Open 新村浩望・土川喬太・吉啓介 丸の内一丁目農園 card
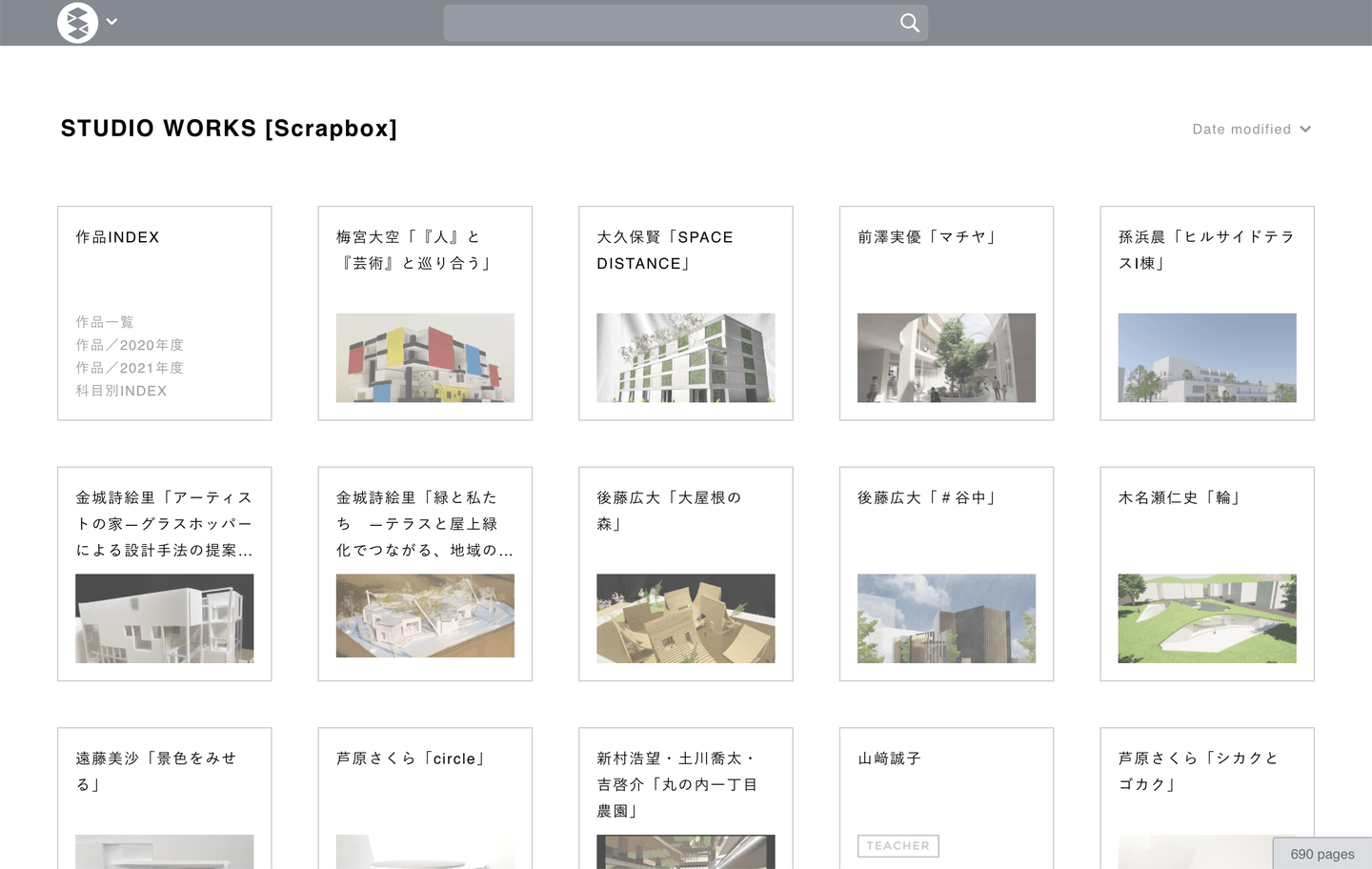Image resolution: width=1372 pixels, height=869 pixels. 686,798
